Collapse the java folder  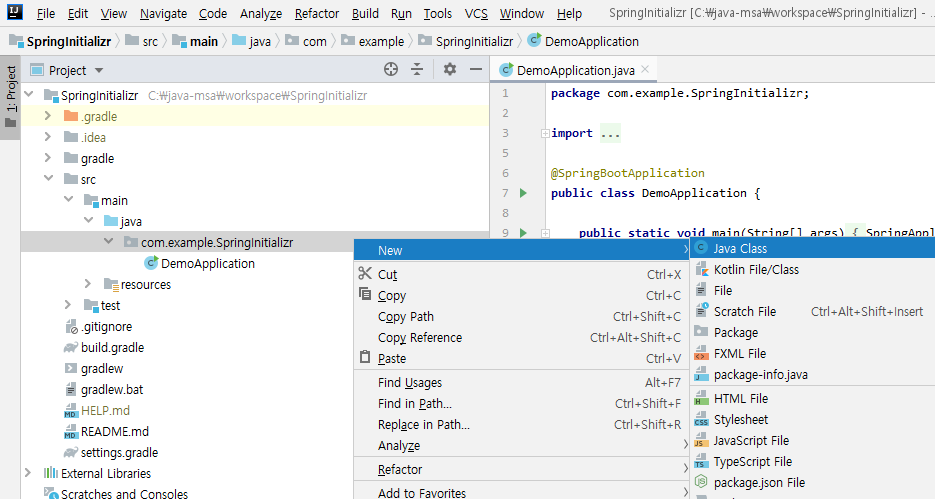[x=89, y=220]
